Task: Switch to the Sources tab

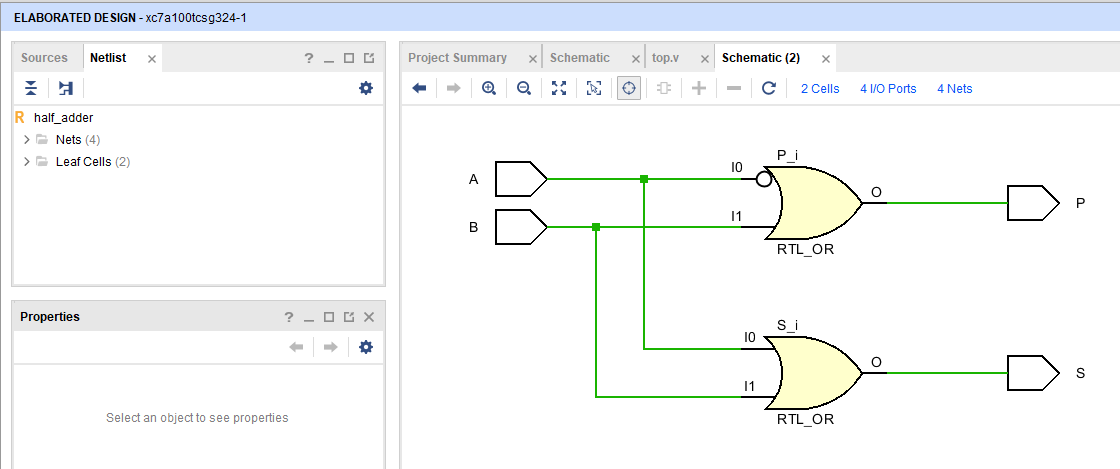Action: pyautogui.click(x=44, y=58)
